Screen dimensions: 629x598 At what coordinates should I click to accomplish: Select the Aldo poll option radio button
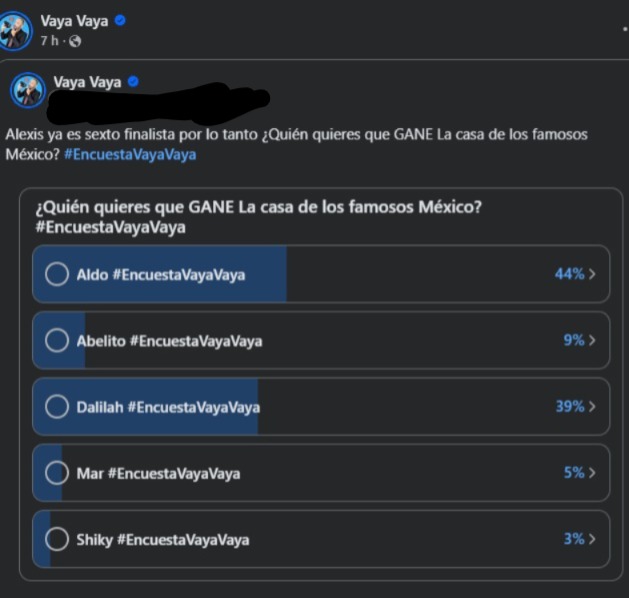(x=57, y=274)
